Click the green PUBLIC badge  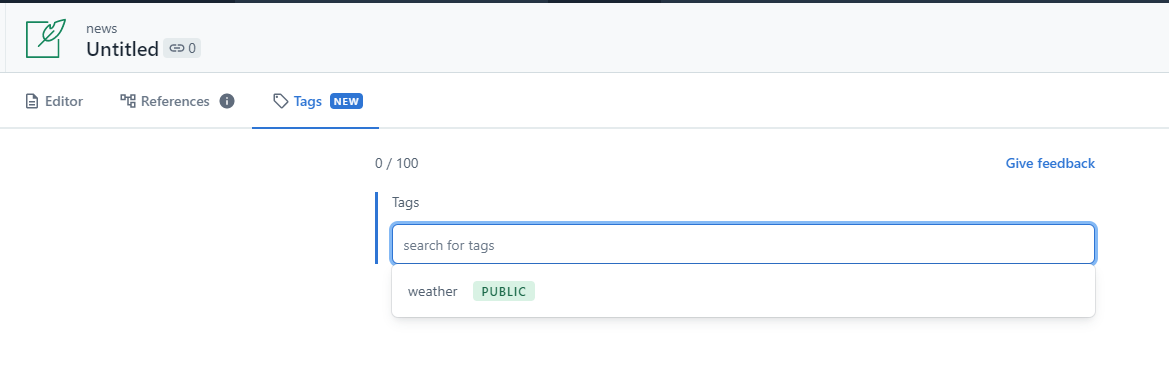click(504, 291)
